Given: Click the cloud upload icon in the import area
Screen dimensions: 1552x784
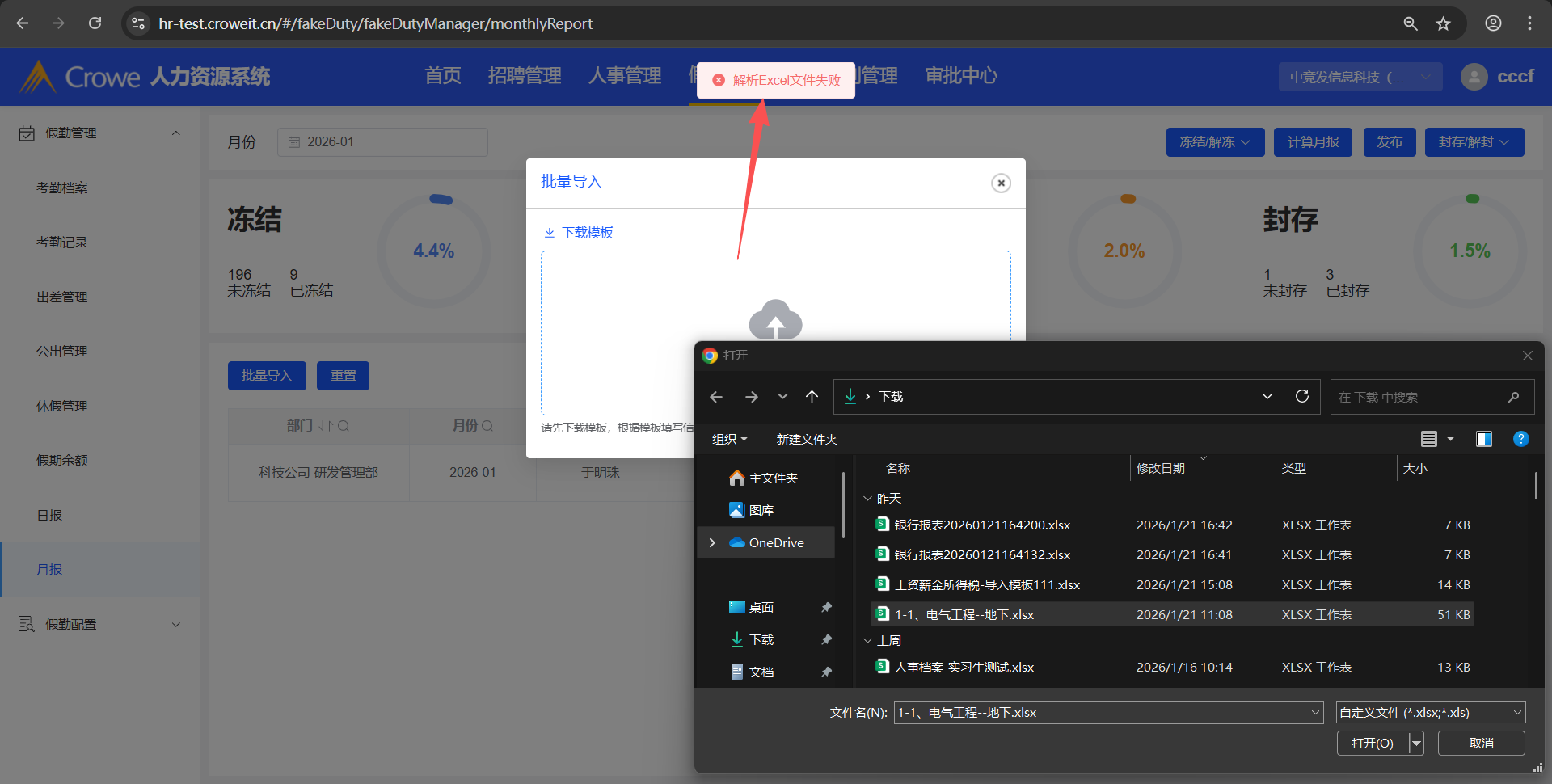Looking at the screenshot, I should pos(775,319).
